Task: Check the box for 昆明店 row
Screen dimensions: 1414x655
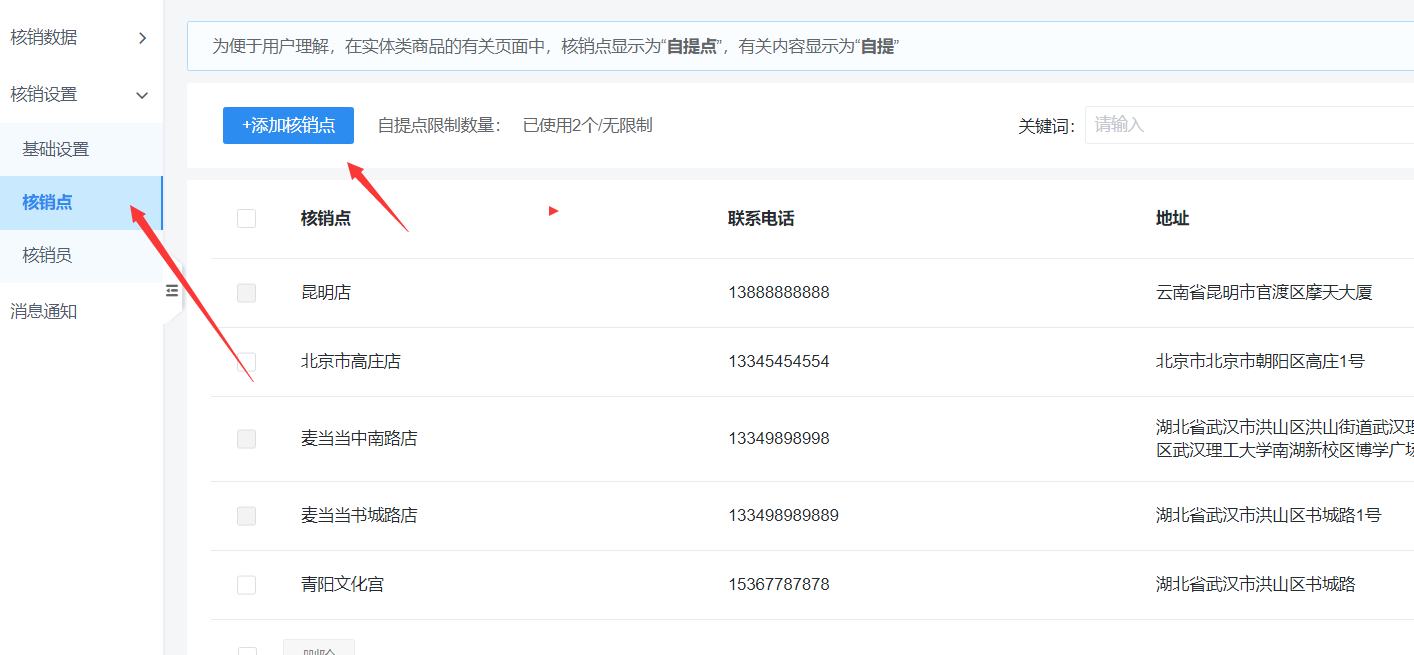Action: (246, 293)
